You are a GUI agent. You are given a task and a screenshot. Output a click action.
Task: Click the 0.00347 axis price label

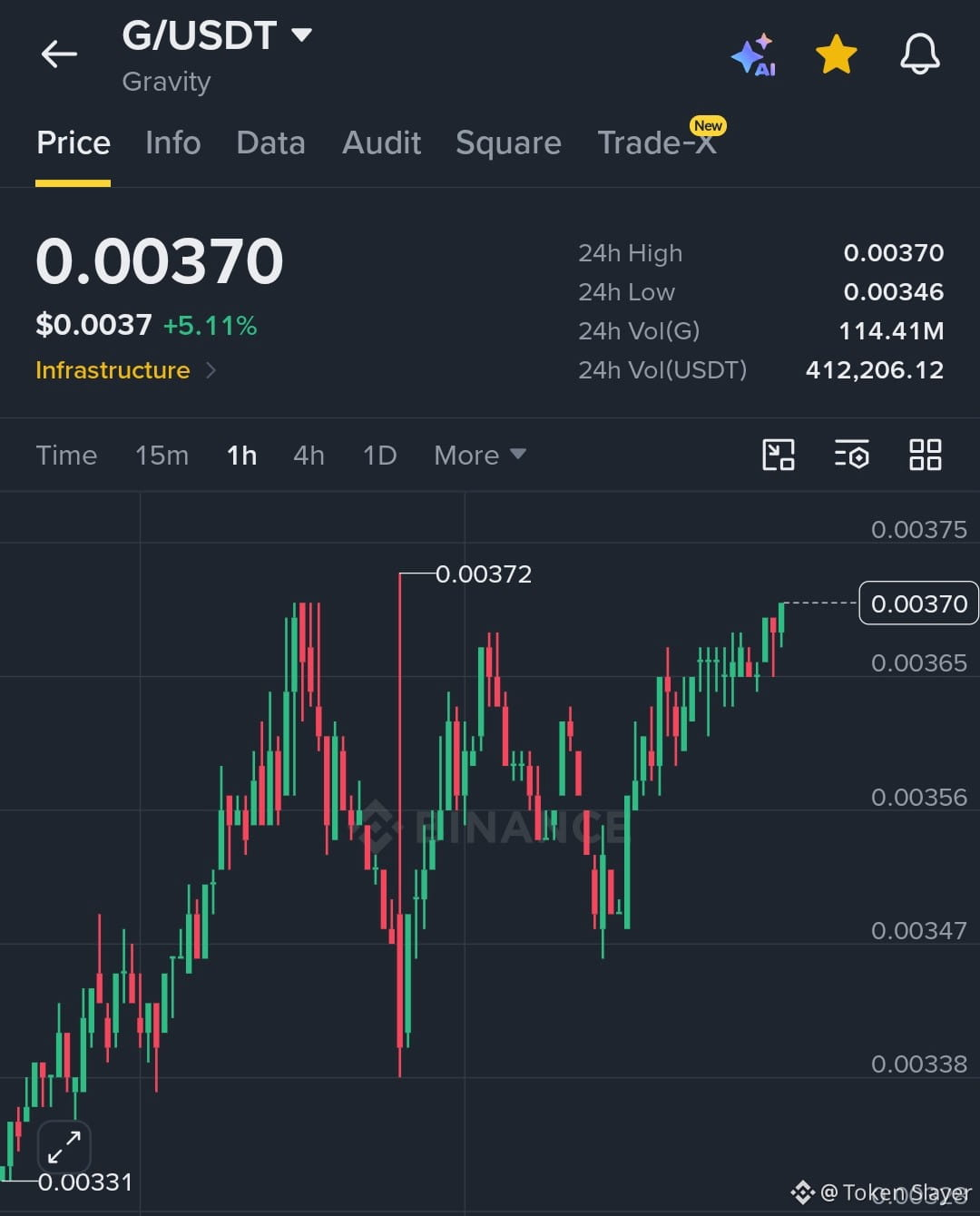point(919,930)
